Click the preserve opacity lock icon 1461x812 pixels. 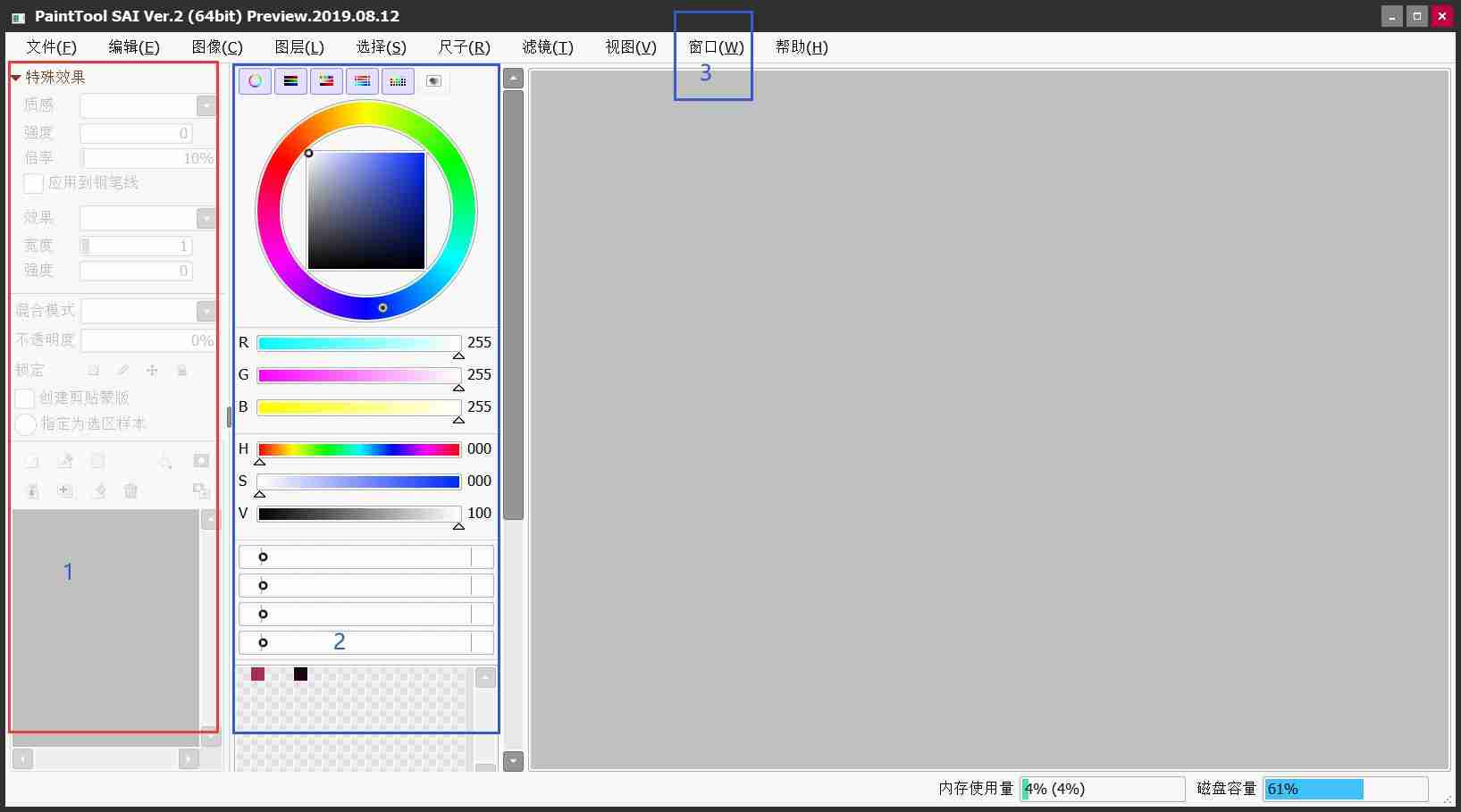click(93, 370)
